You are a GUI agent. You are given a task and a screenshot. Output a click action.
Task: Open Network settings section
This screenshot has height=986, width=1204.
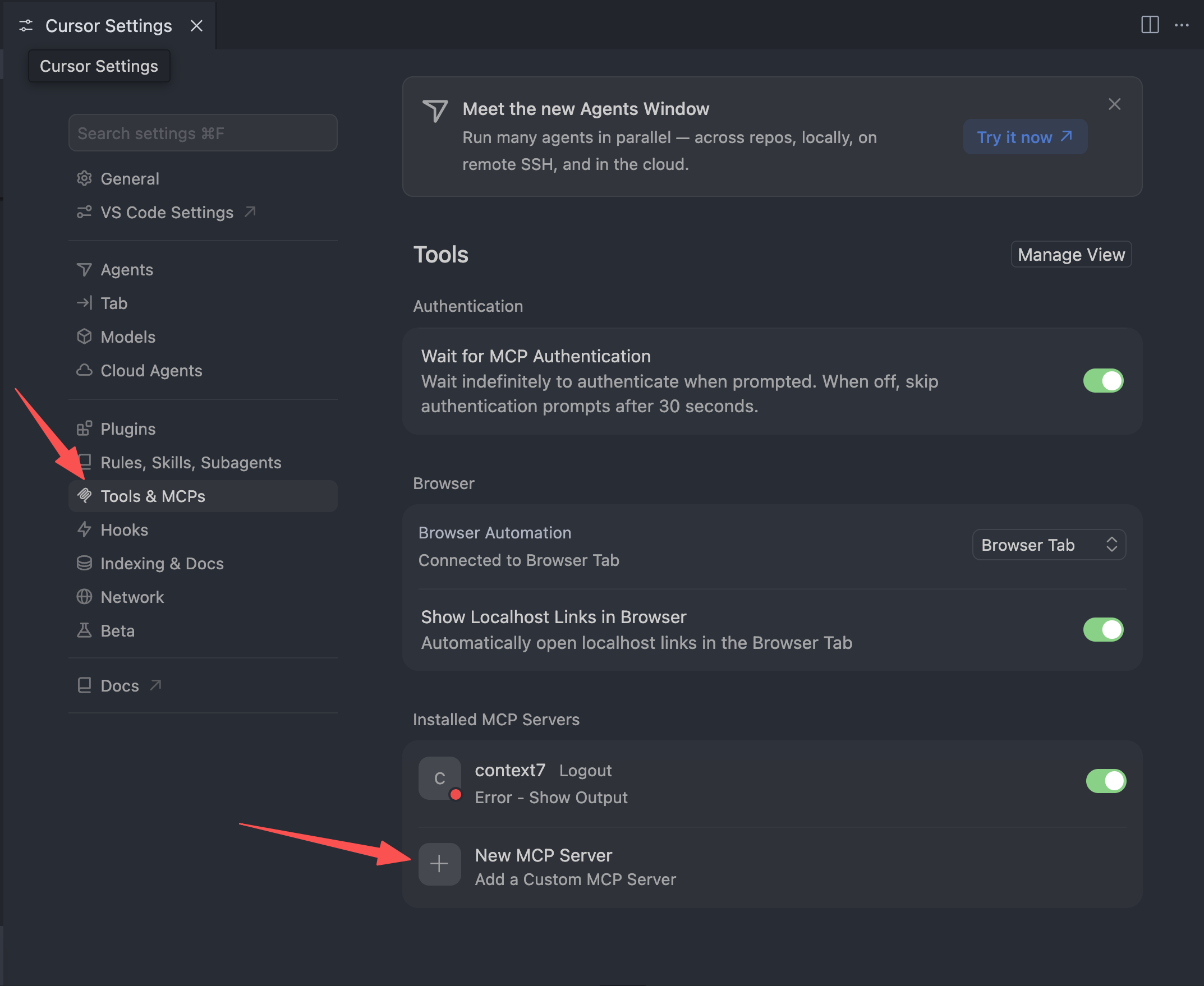(203, 596)
